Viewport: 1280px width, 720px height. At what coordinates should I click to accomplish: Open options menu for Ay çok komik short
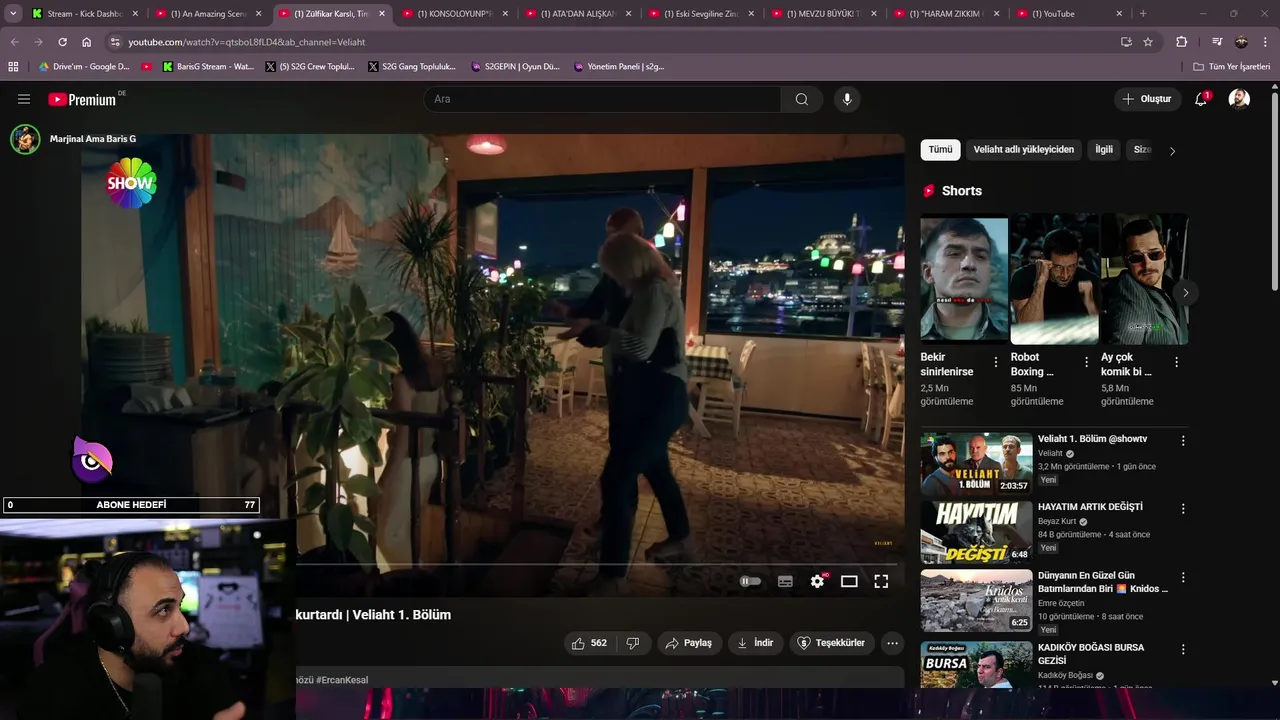pyautogui.click(x=1176, y=362)
